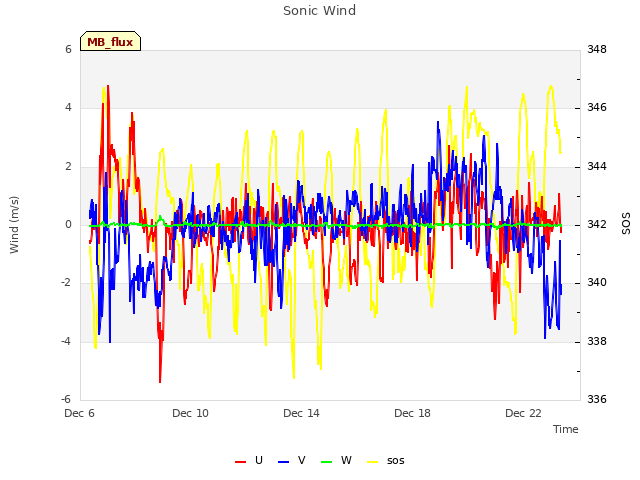Click the right axis value 342
Viewport: 640px width, 480px height.
coord(597,224)
